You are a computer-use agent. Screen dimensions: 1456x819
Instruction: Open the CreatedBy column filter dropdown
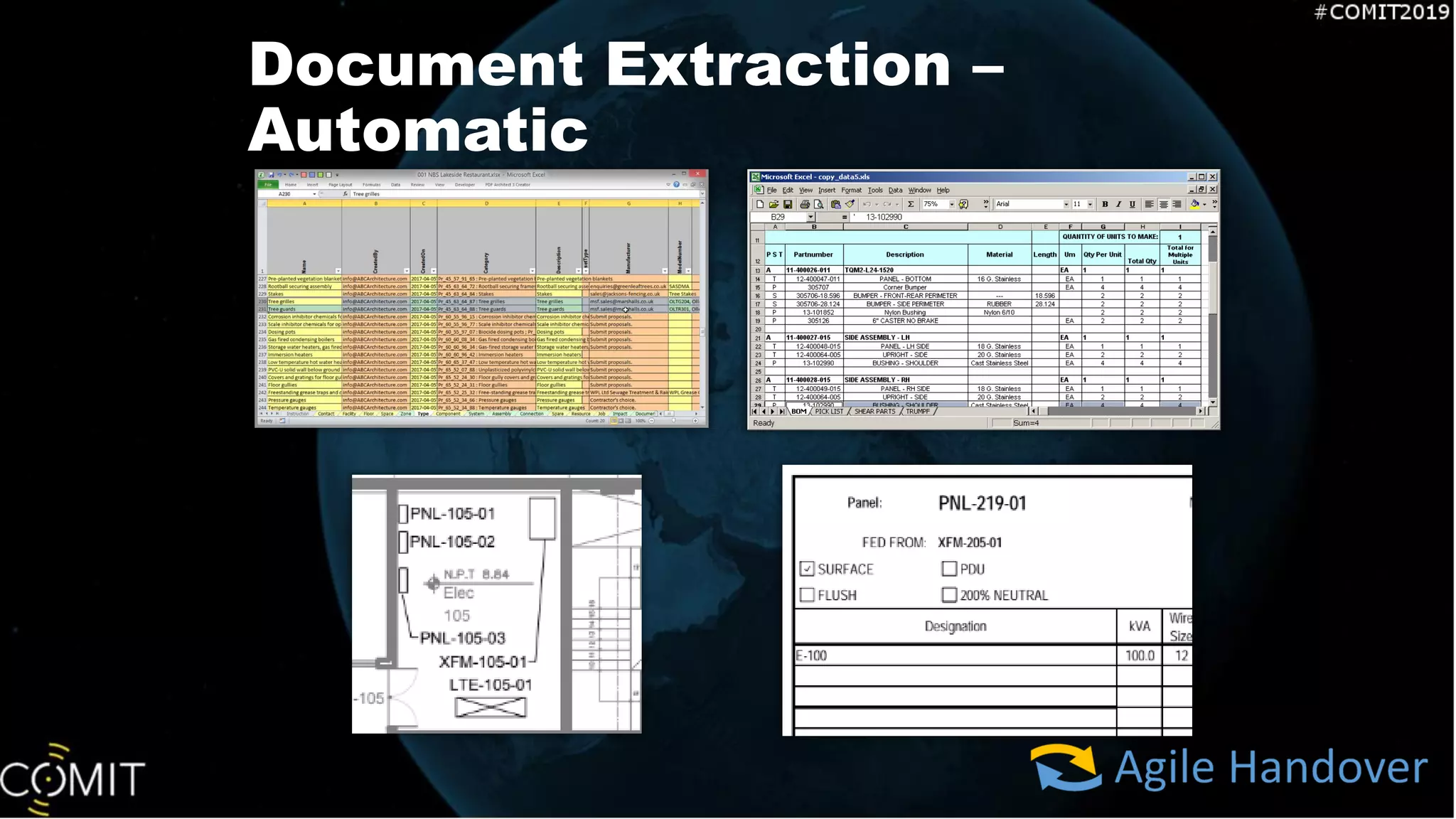[407, 271]
